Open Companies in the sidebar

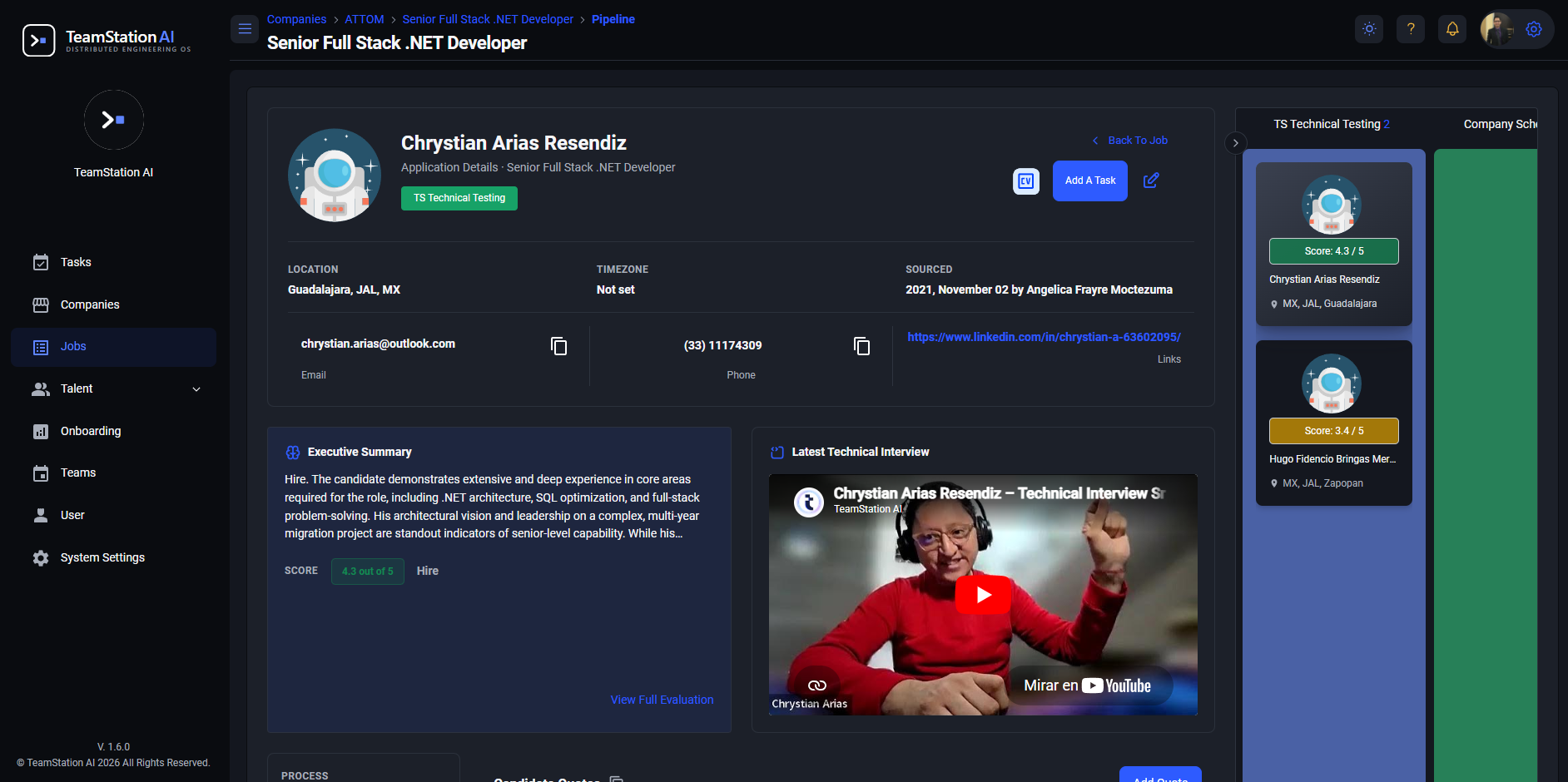(113, 304)
